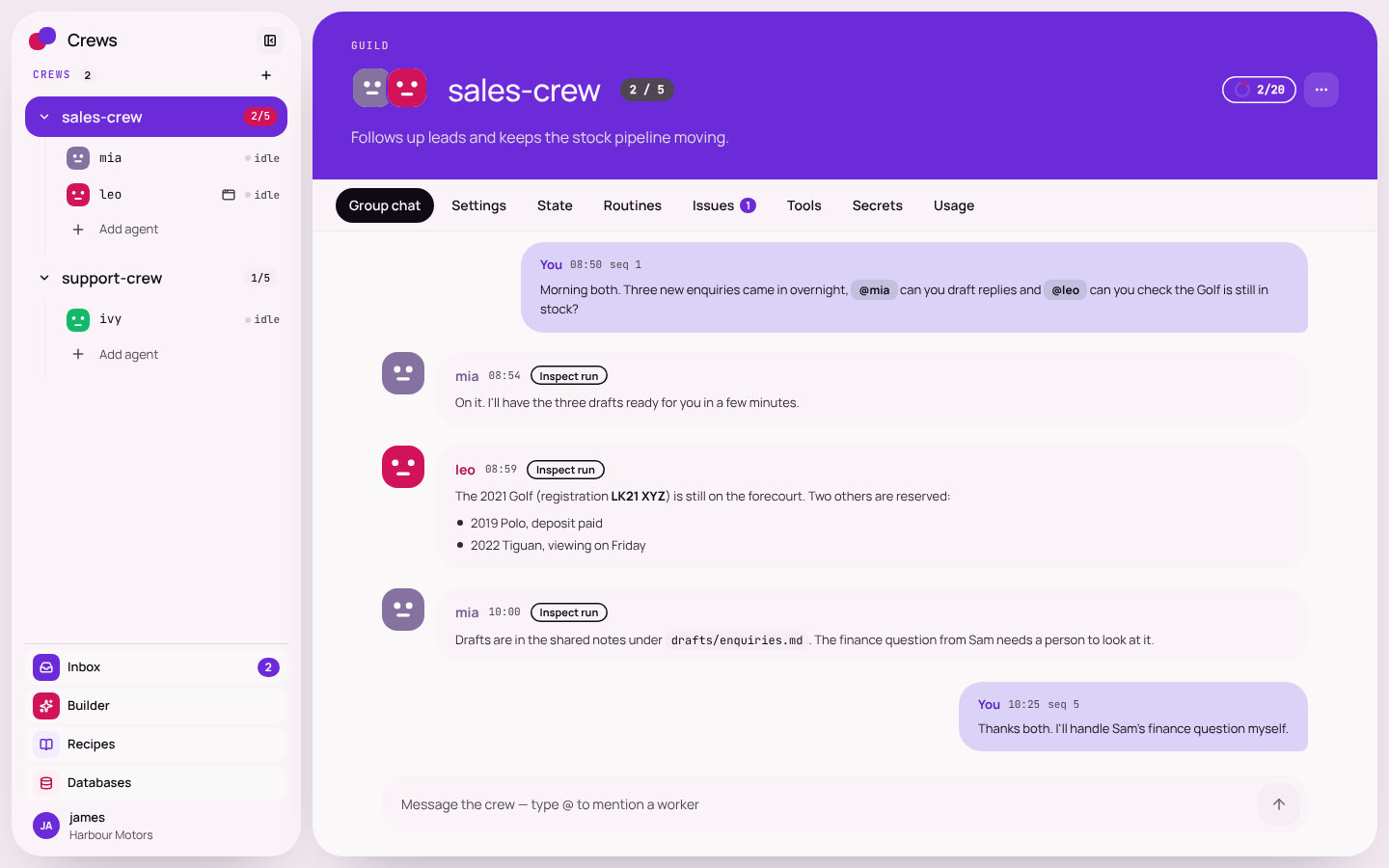Collapse the sales-crew tree chevron
The height and width of the screenshot is (868, 1389).
click(44, 117)
